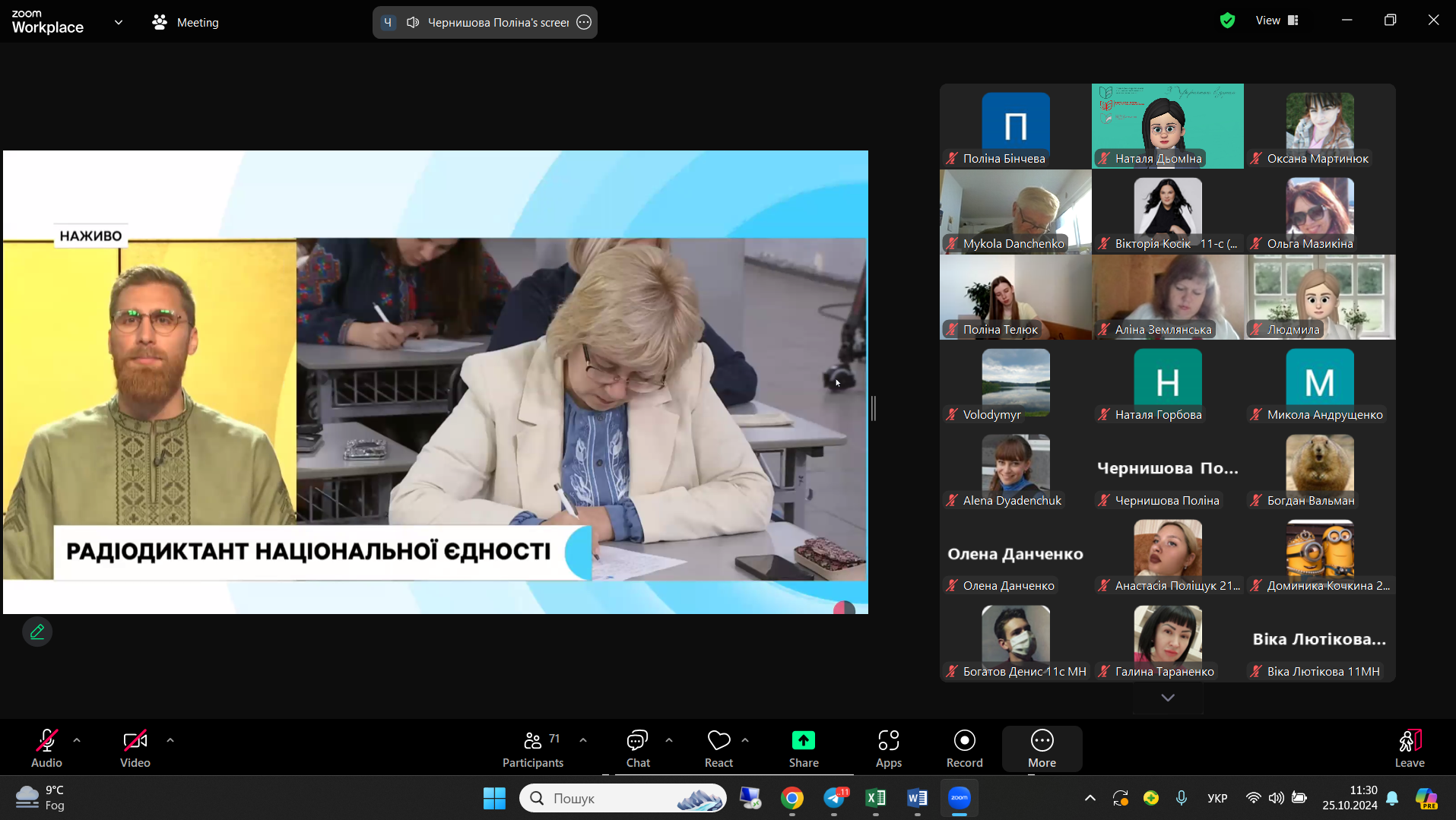
Task: Open the View layout menu
Action: click(x=1277, y=21)
